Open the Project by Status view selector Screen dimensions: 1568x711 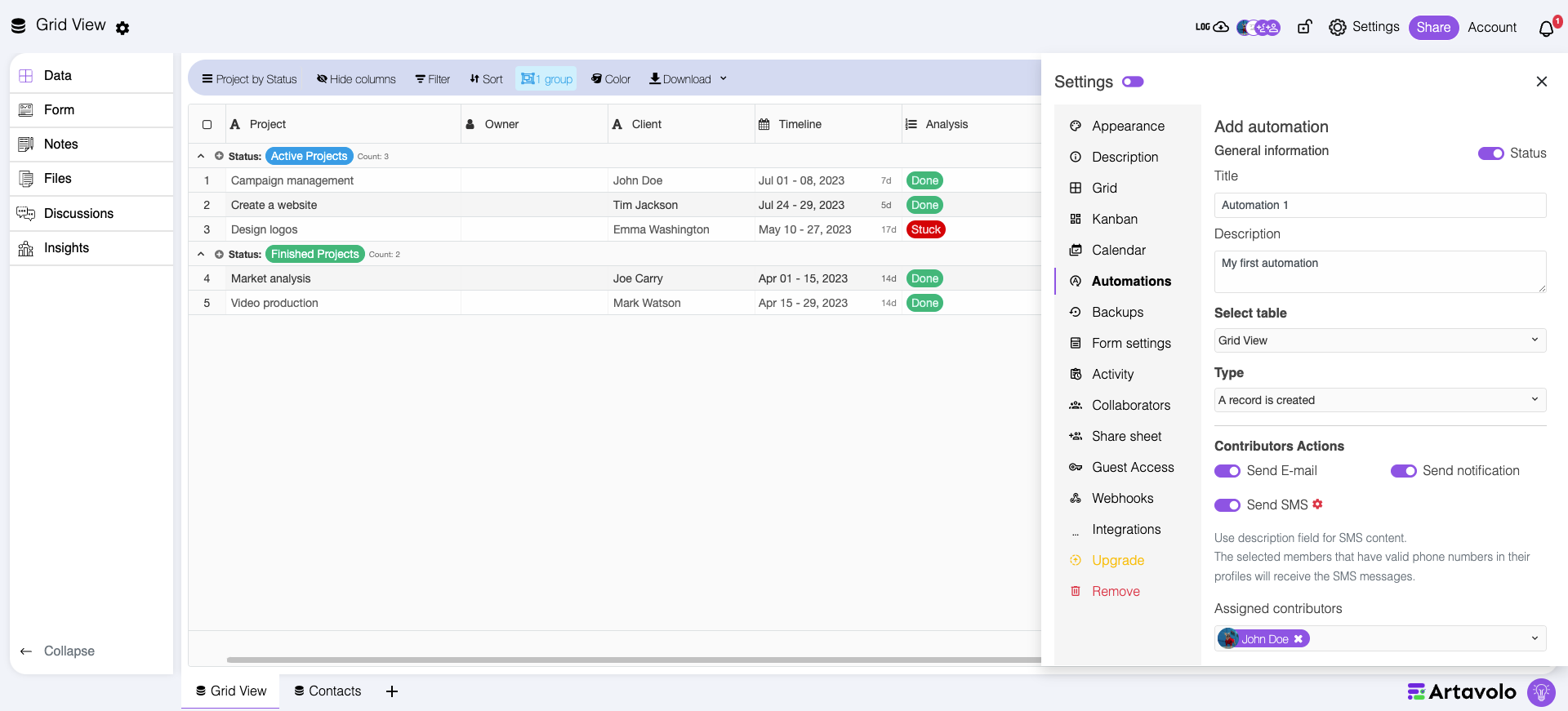[x=249, y=79]
